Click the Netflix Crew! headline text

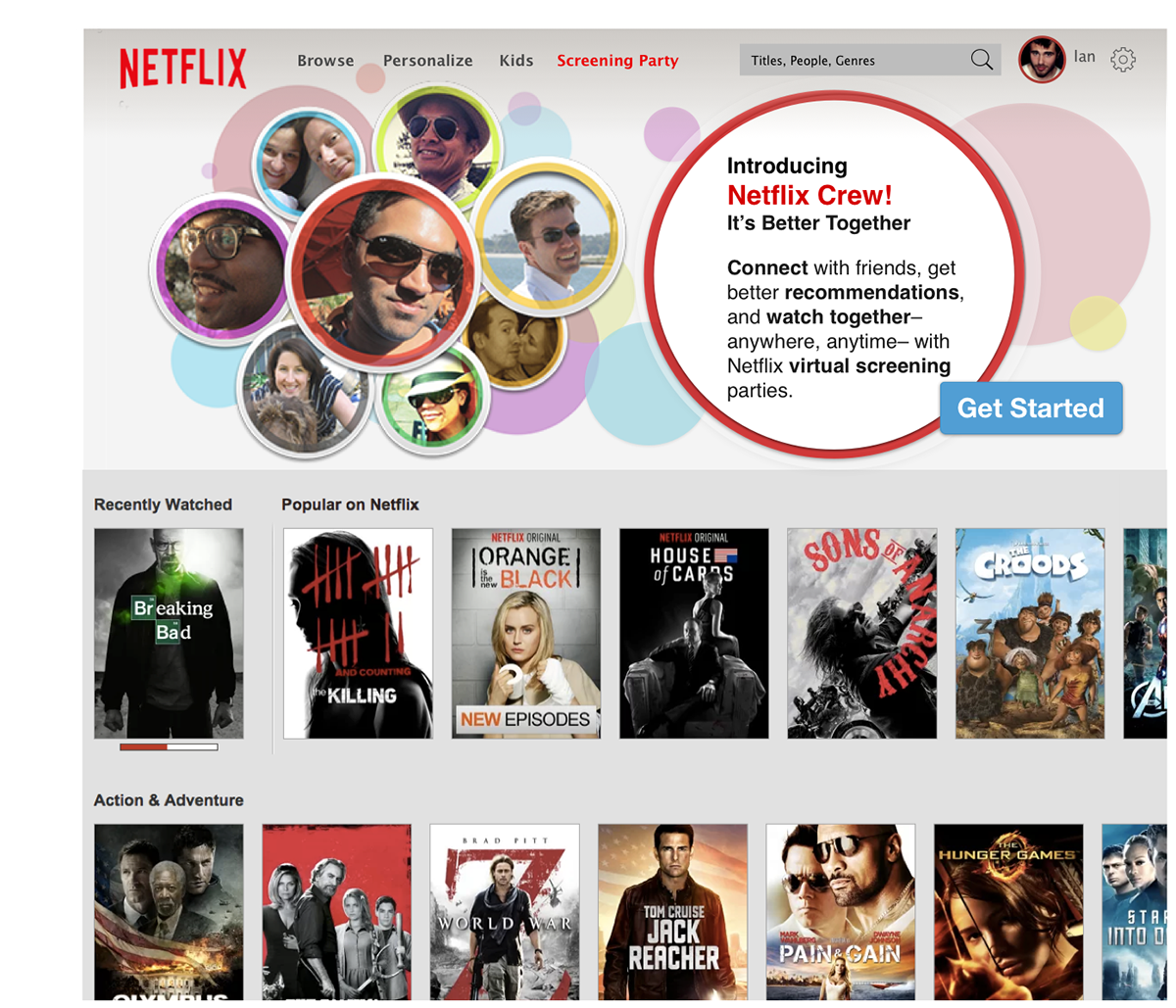point(809,195)
